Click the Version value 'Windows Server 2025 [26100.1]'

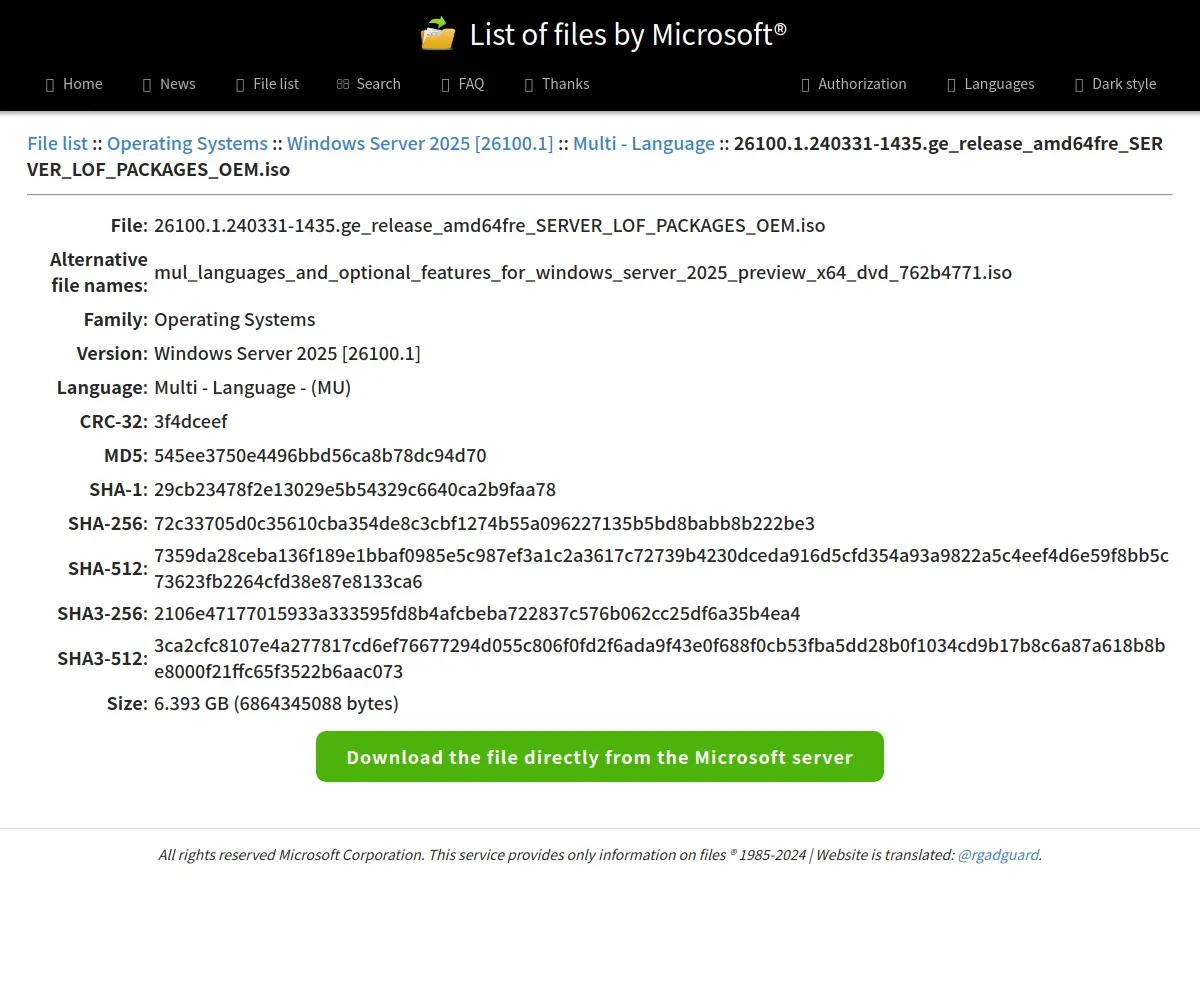(287, 353)
